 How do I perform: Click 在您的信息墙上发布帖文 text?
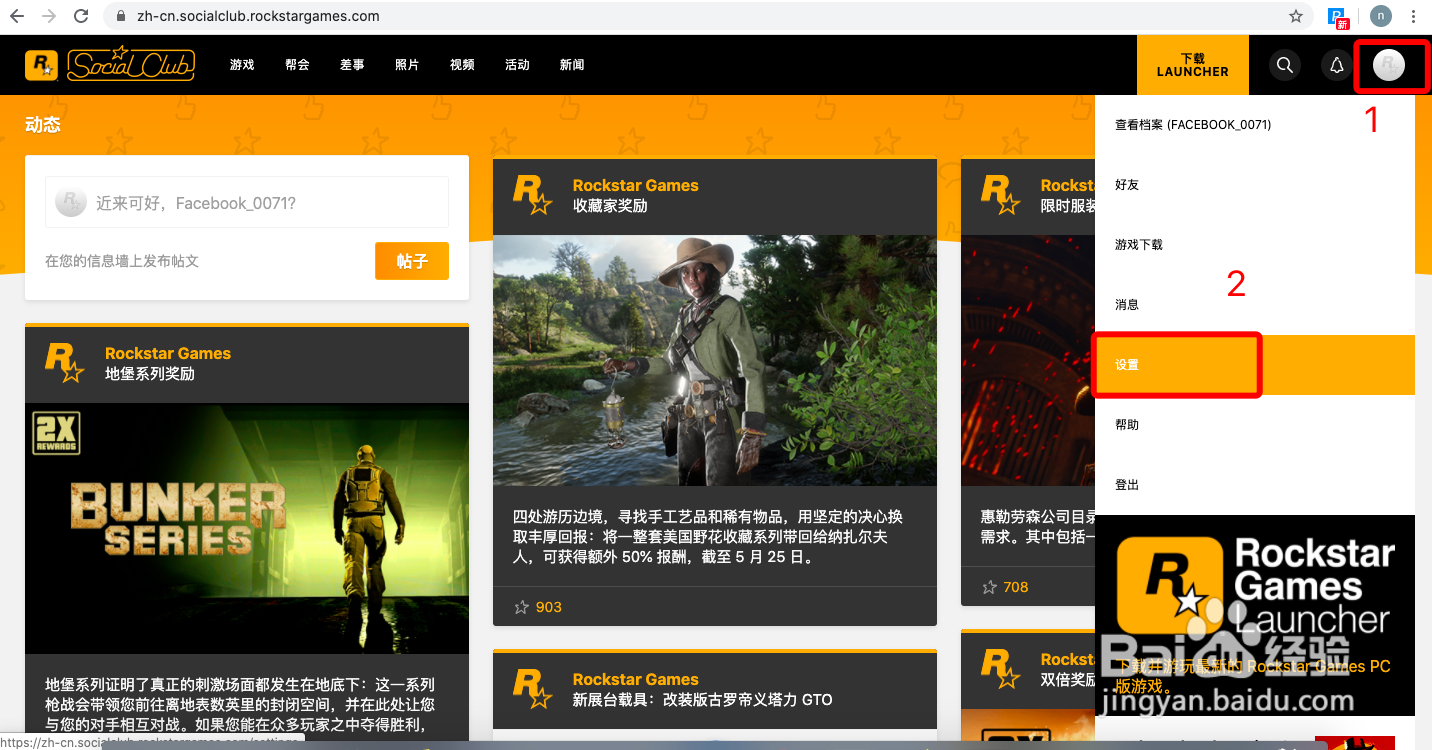(x=122, y=261)
